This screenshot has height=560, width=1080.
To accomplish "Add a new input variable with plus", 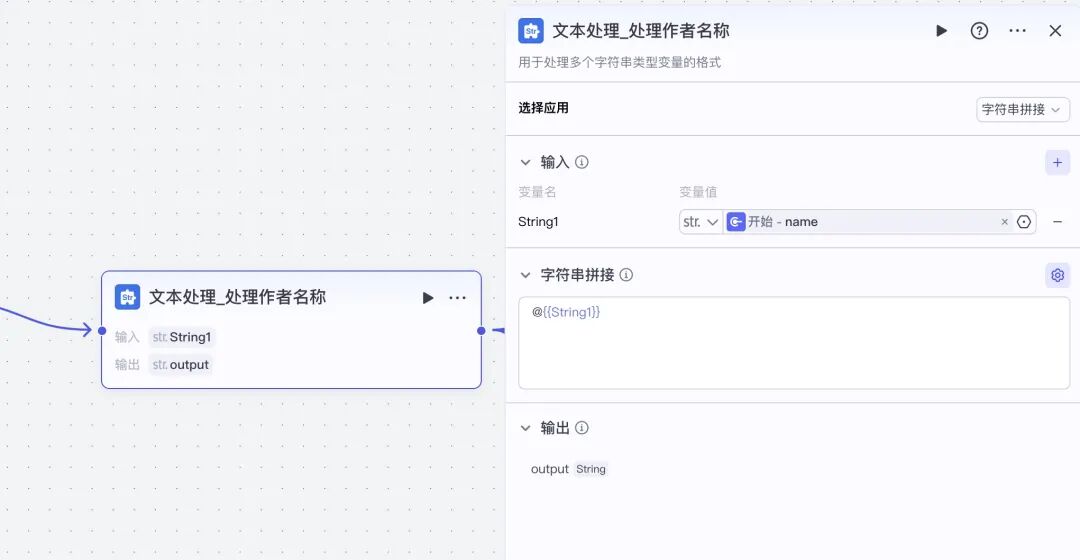I will click(1057, 163).
